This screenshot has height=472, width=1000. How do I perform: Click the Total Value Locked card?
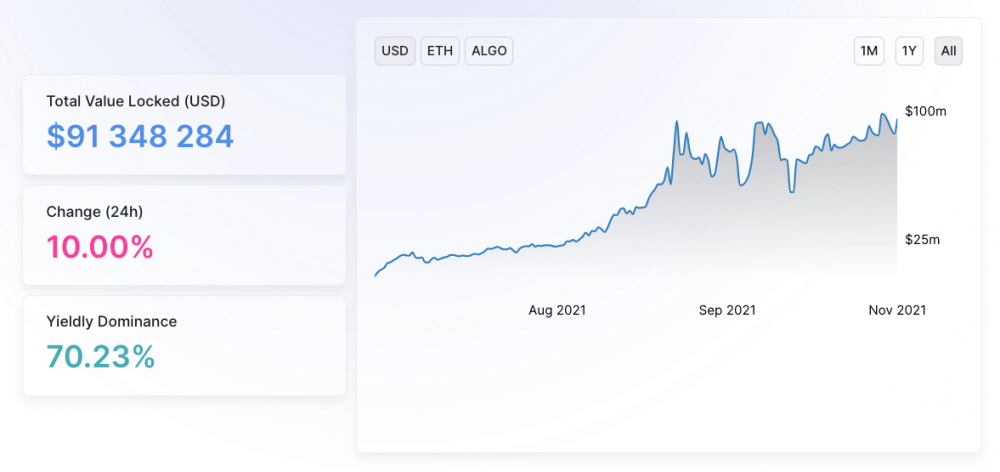184,124
